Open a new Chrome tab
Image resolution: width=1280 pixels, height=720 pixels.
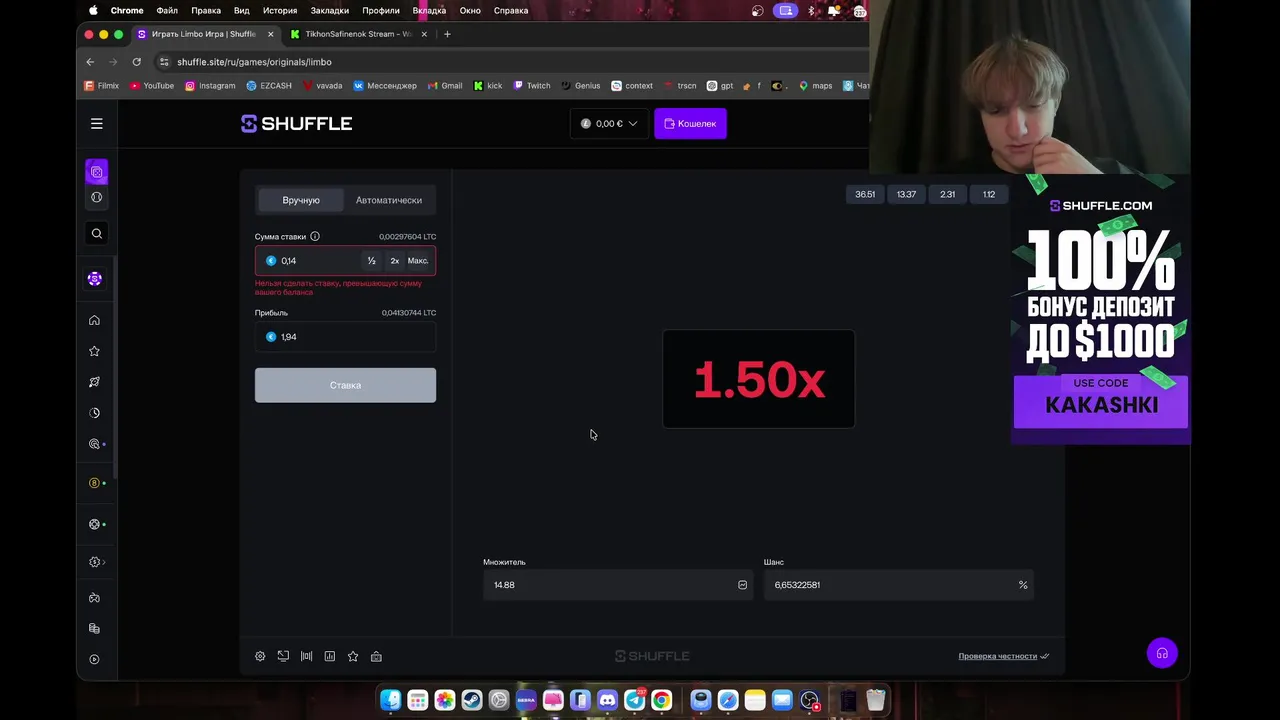point(447,34)
